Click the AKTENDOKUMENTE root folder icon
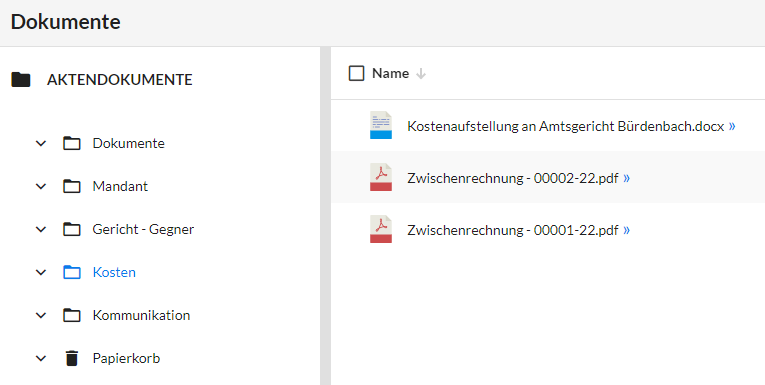This screenshot has height=385, width=765. coord(21,80)
